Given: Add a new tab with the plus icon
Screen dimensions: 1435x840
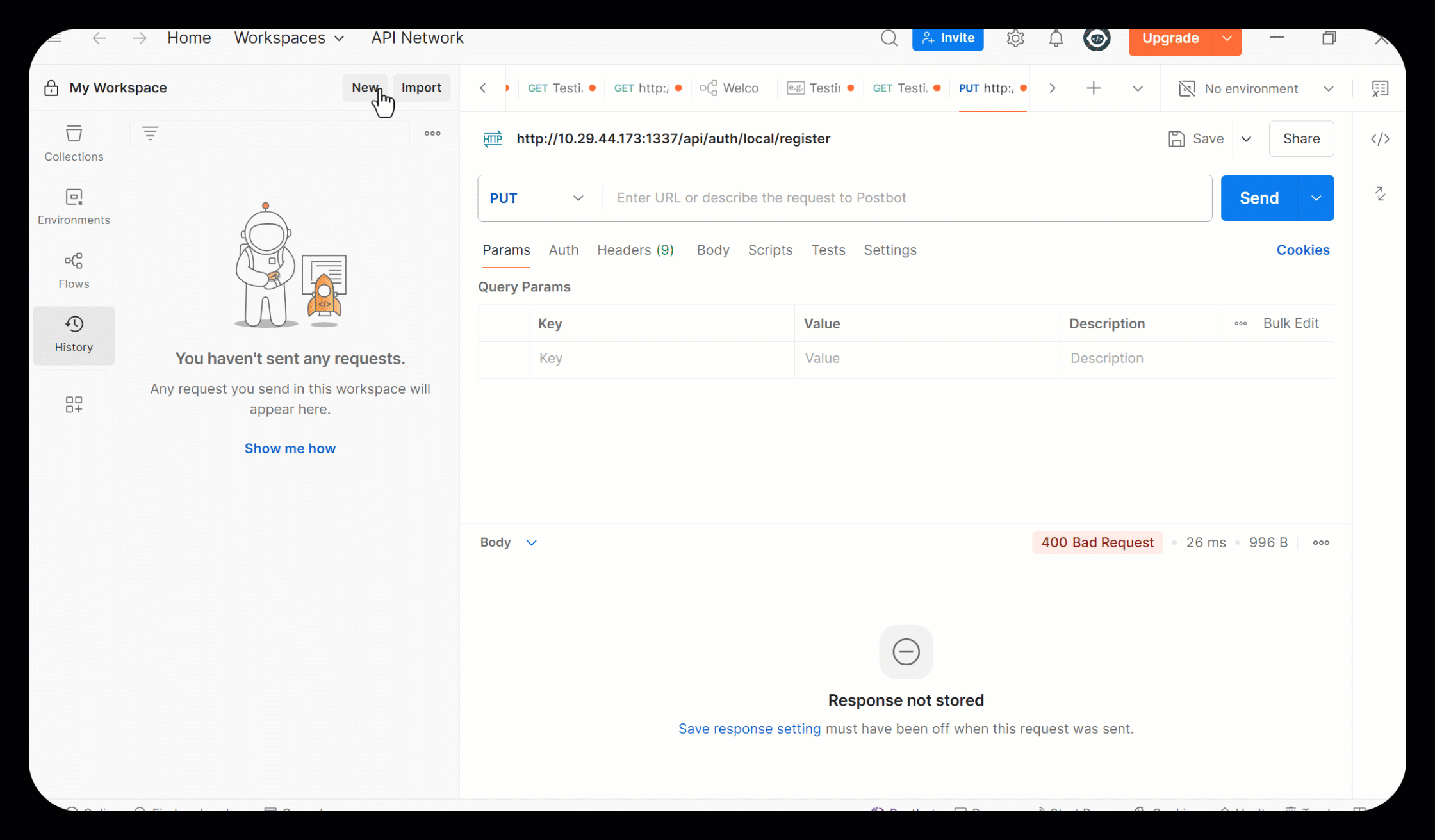Looking at the screenshot, I should pyautogui.click(x=1094, y=88).
